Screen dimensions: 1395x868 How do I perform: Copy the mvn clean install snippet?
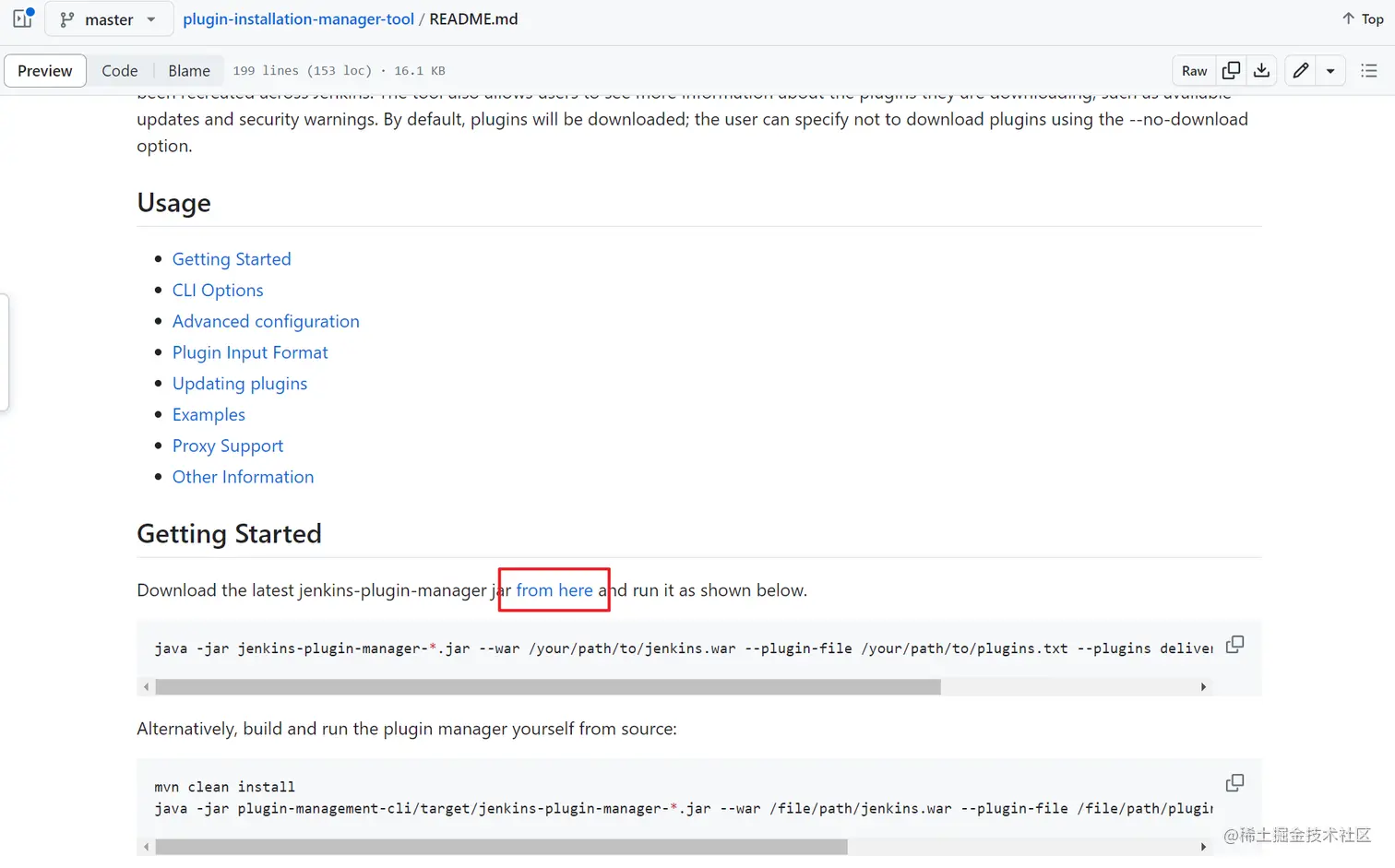1234,783
